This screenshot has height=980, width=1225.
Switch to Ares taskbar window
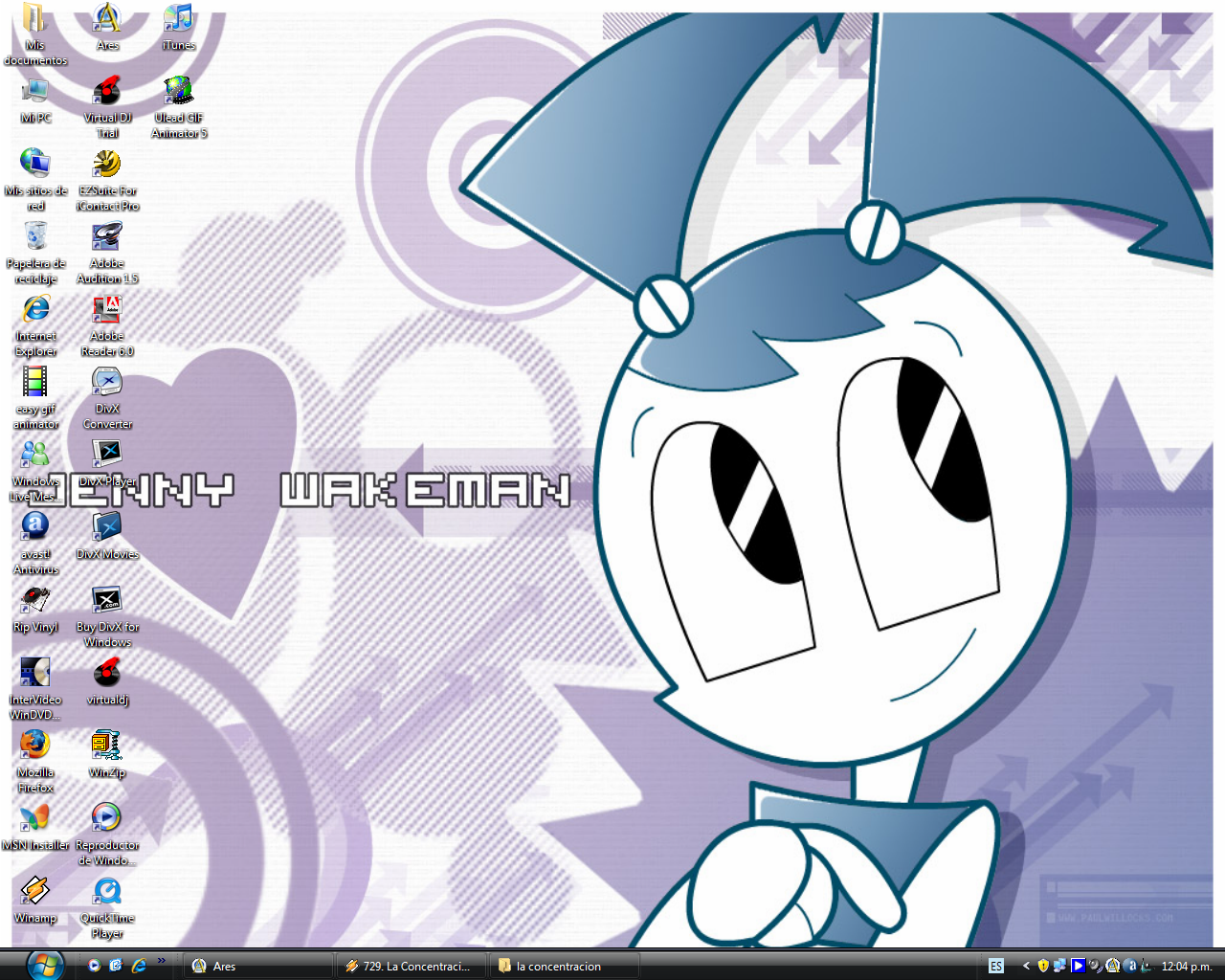coord(259,966)
